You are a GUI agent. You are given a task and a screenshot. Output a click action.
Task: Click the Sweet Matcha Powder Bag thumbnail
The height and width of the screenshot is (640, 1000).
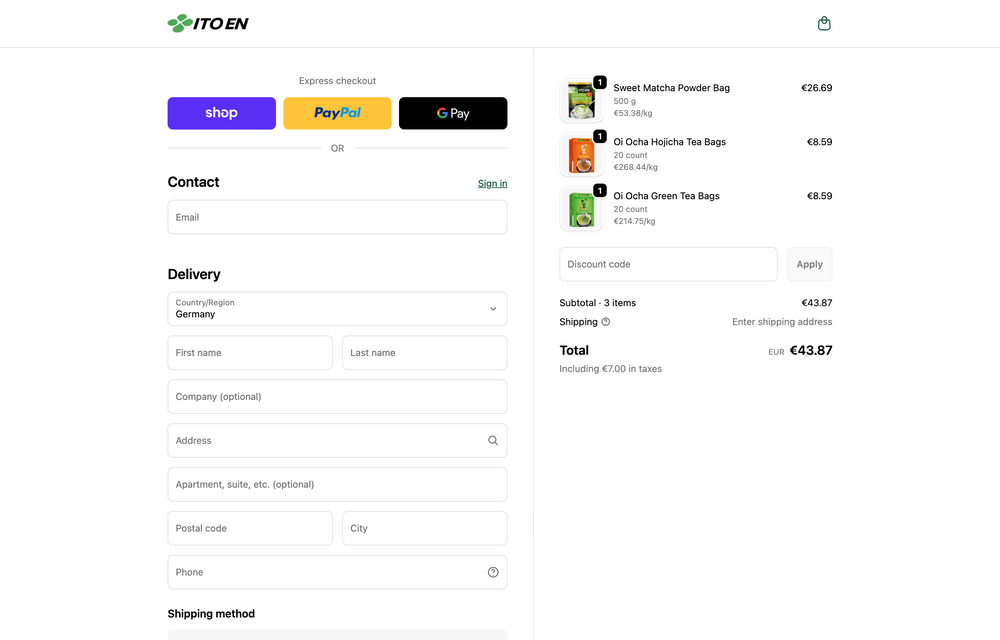581,101
